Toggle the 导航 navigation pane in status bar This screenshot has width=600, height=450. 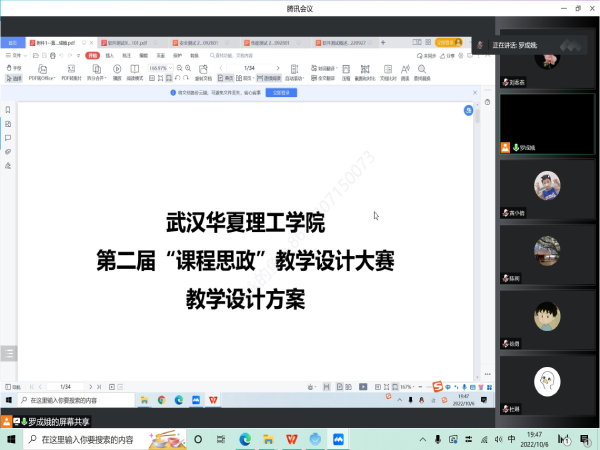pyautogui.click(x=12, y=386)
